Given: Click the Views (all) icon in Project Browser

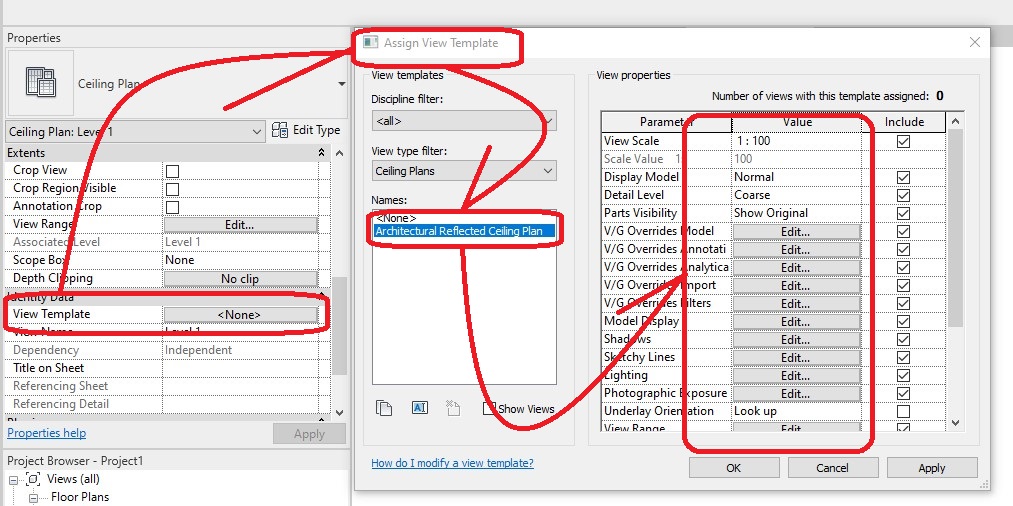Looking at the screenshot, I should tap(33, 479).
